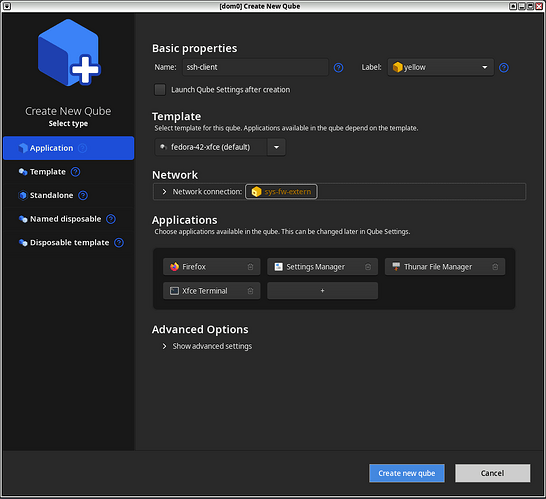Click help icon beside Named disposable
Viewport: 546px width, 499px height.
tap(111, 219)
